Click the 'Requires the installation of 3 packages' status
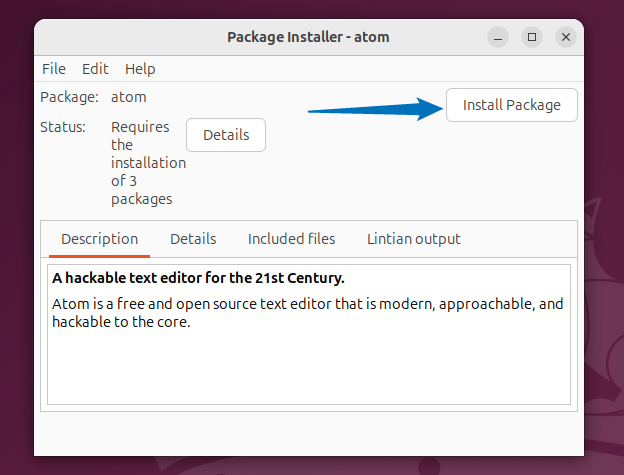Viewport: 624px width, 475px height. (x=148, y=163)
